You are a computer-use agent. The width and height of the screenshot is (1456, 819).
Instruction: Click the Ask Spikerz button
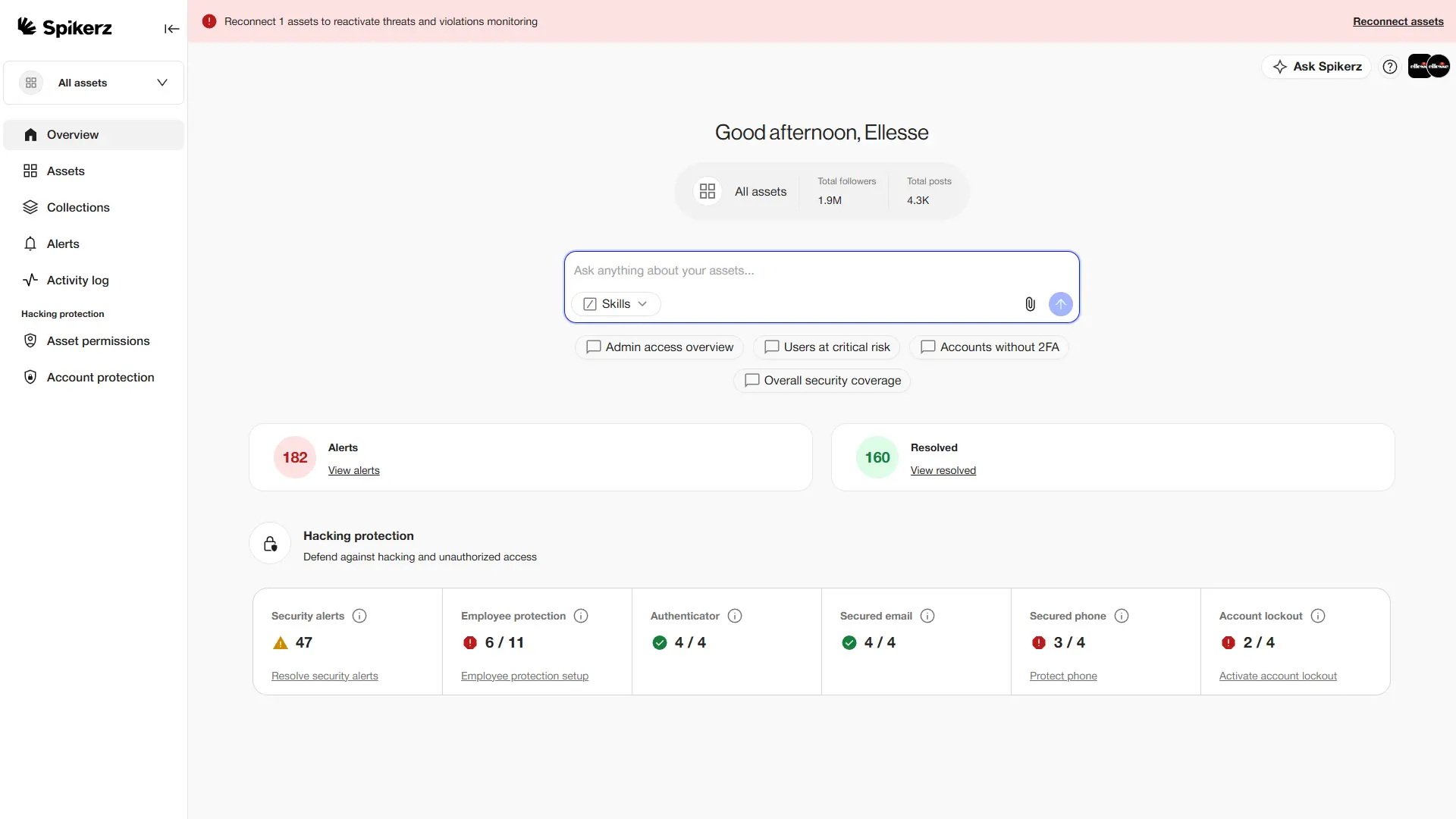1316,67
